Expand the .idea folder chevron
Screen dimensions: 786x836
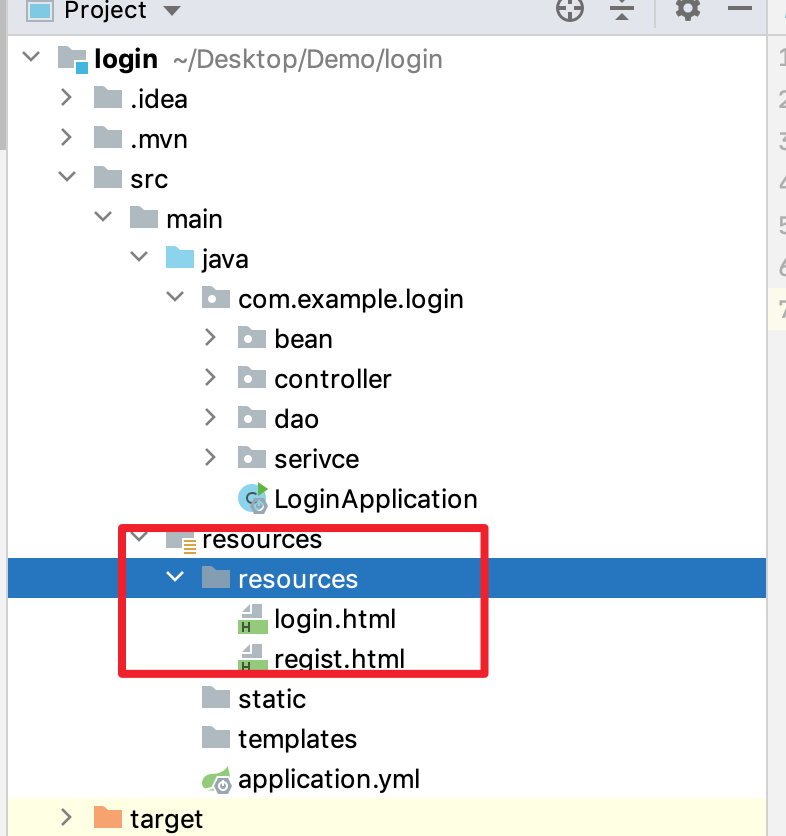tap(67, 98)
